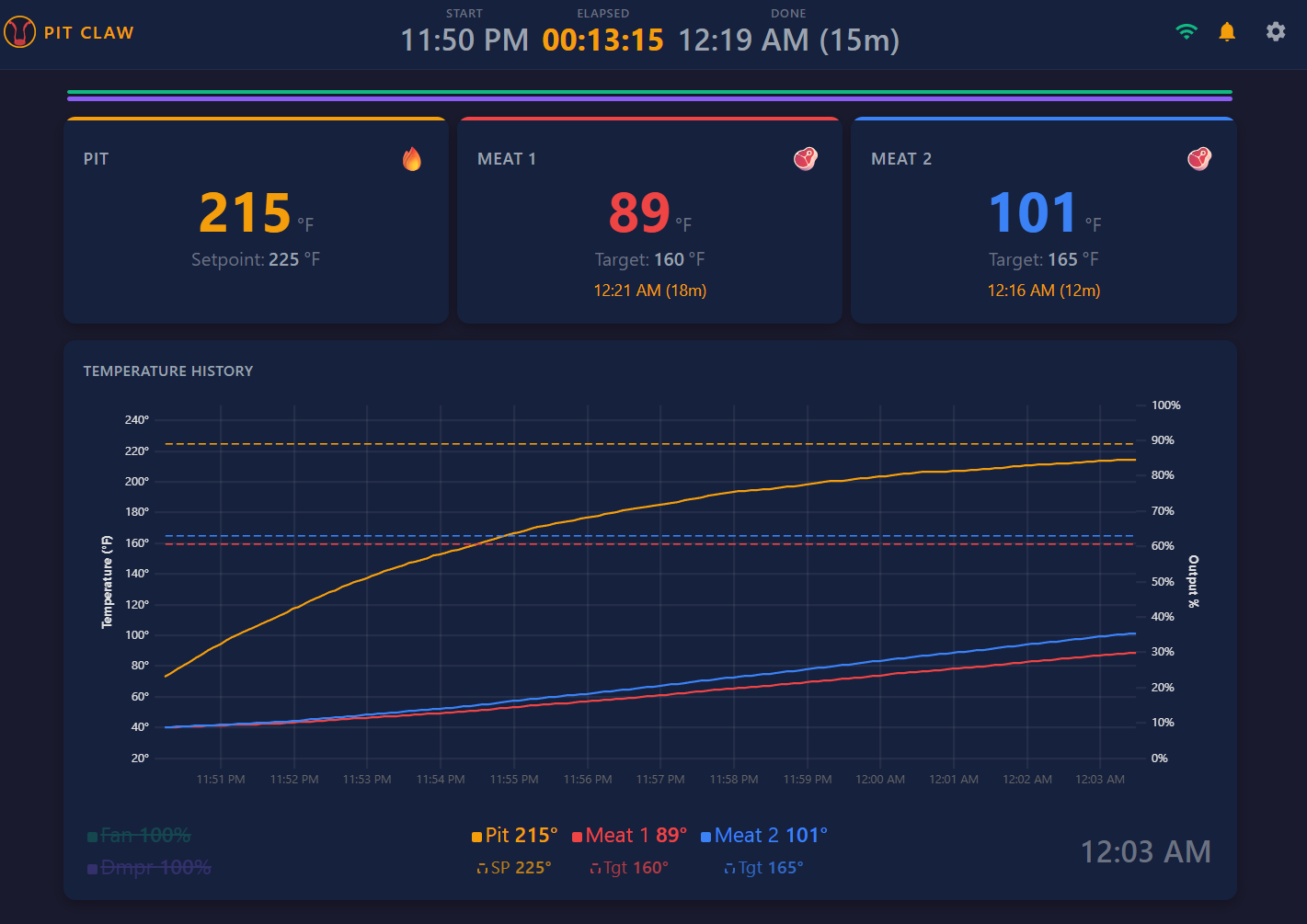
Task: Open notifications via the bell icon
Action: point(1227,30)
